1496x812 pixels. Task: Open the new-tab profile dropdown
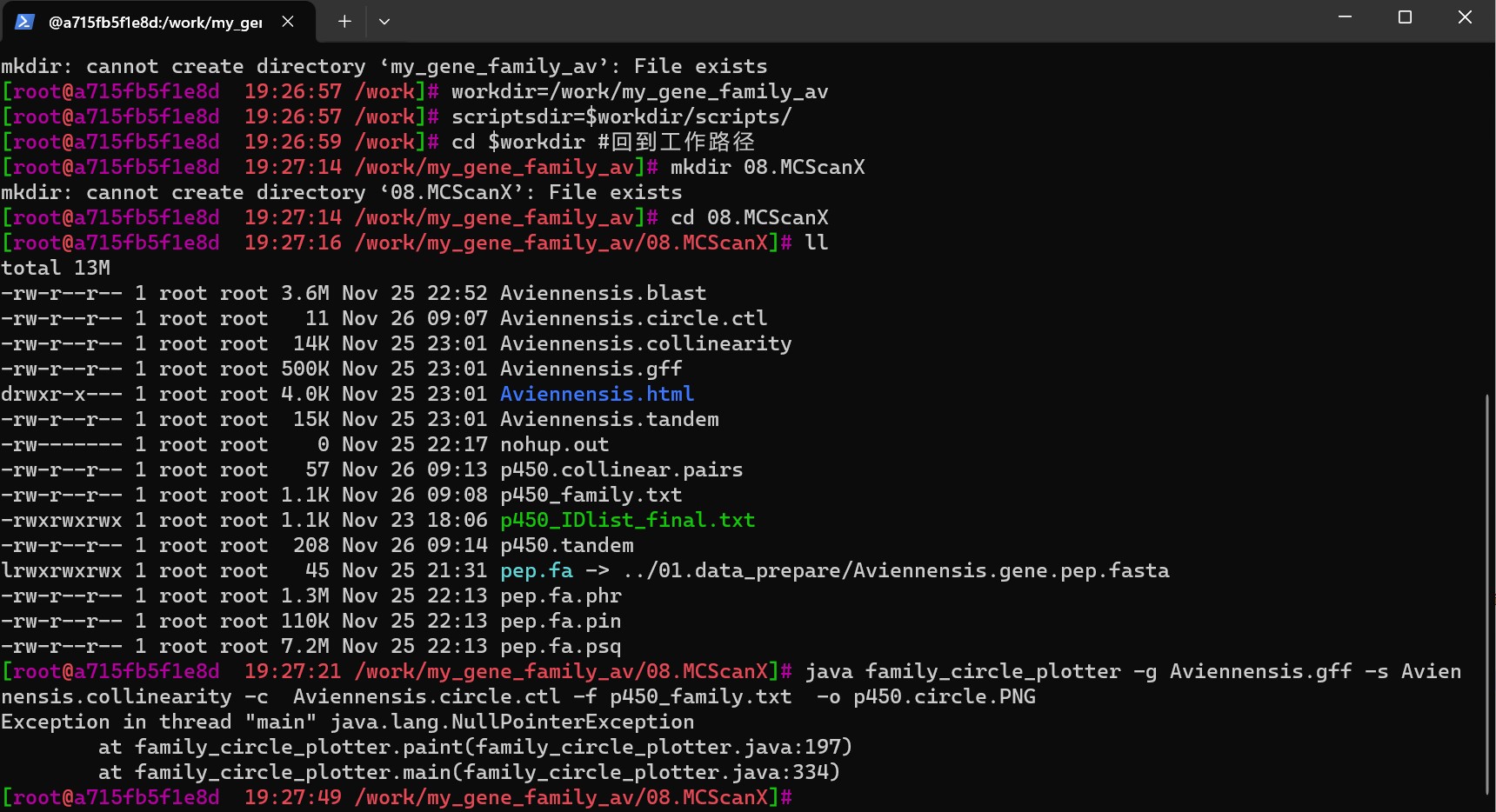pos(384,22)
